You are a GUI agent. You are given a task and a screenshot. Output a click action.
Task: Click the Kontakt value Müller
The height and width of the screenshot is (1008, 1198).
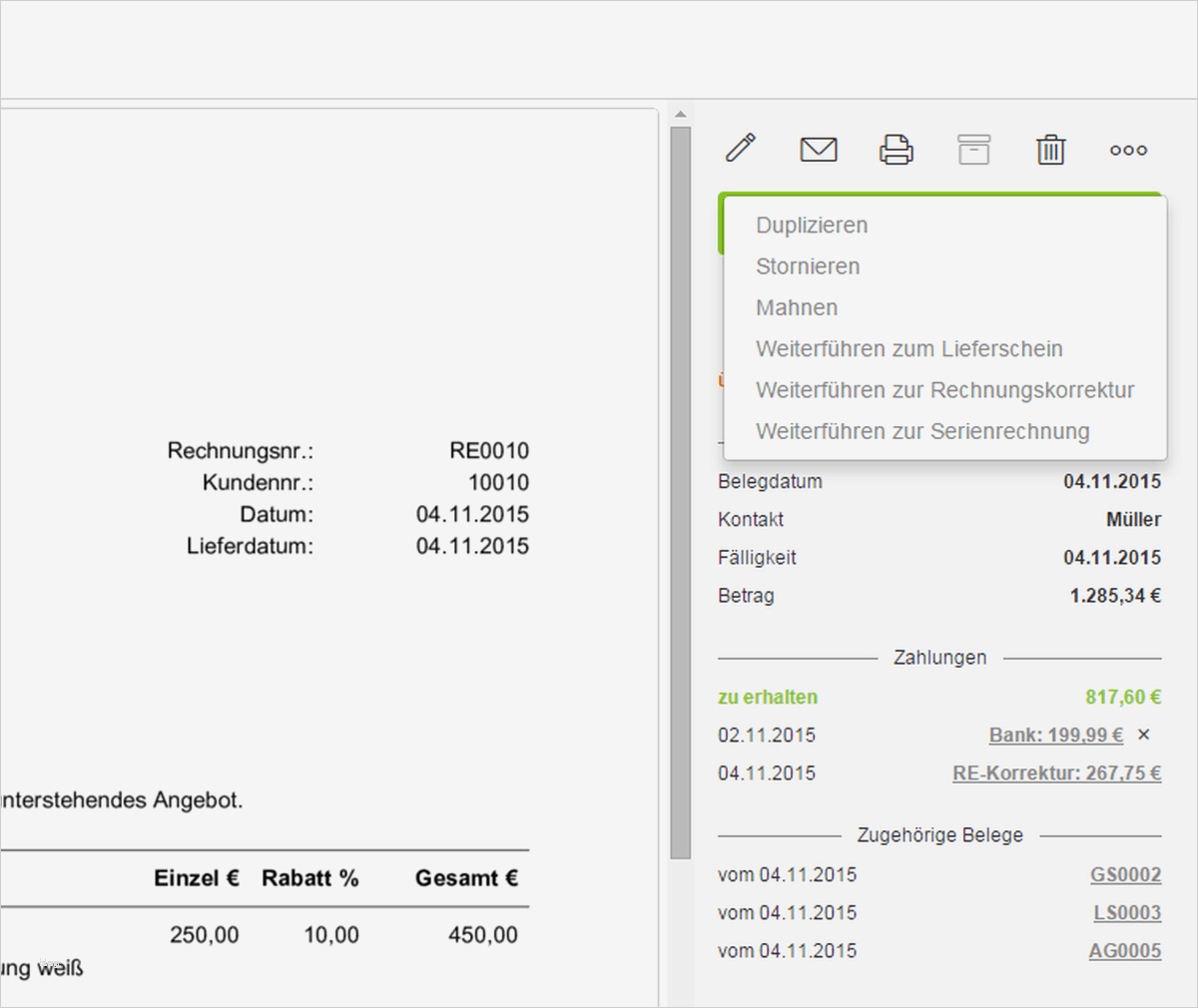point(1134,520)
